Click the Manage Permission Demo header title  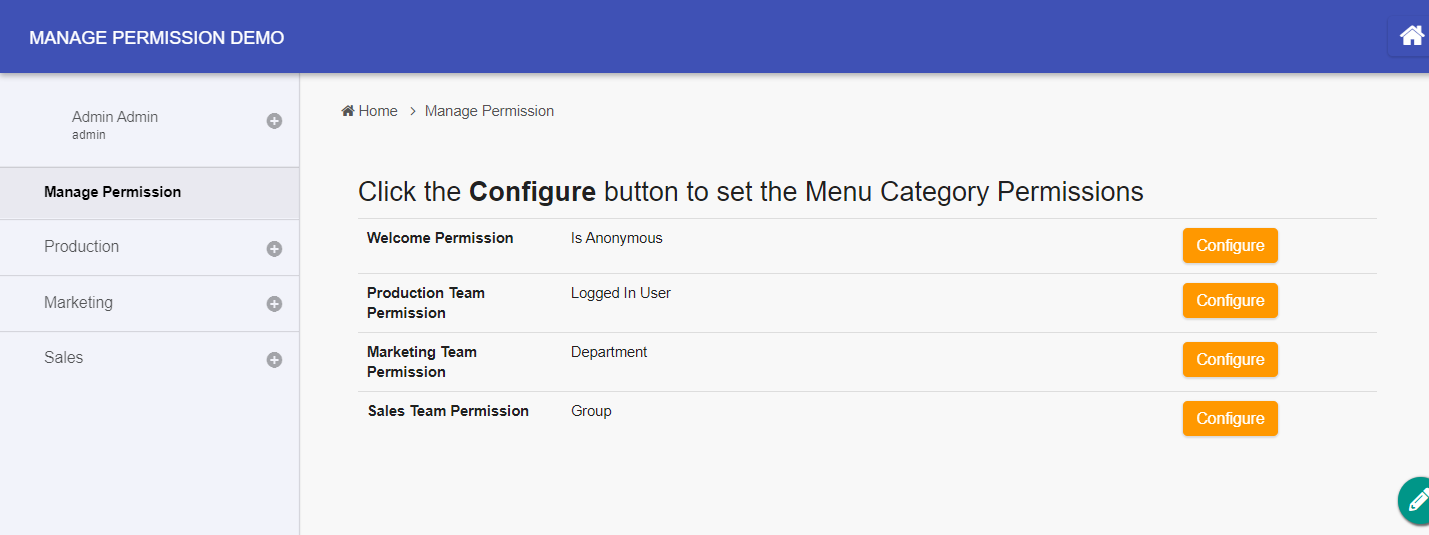(x=156, y=38)
